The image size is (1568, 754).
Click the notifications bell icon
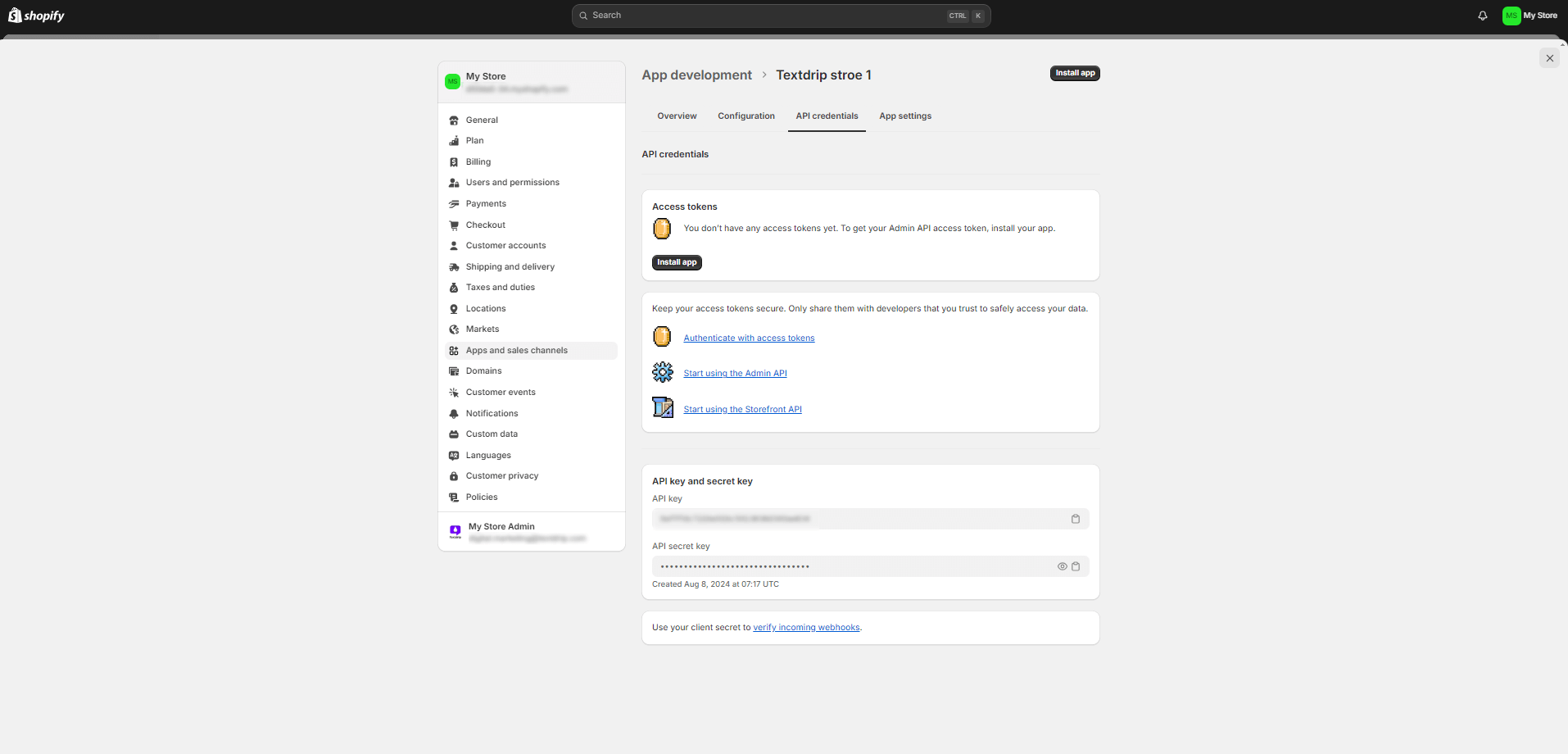point(1482,15)
